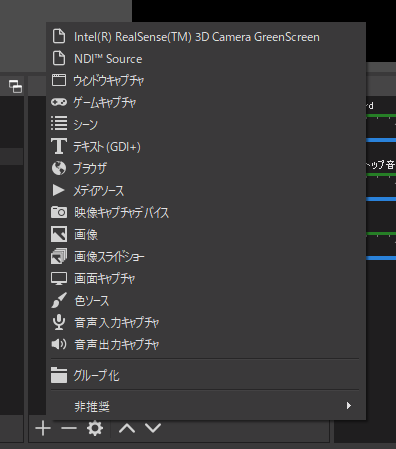This screenshot has height=449, width=396.
Task: Open source properties with the gear button
Action: (95, 428)
